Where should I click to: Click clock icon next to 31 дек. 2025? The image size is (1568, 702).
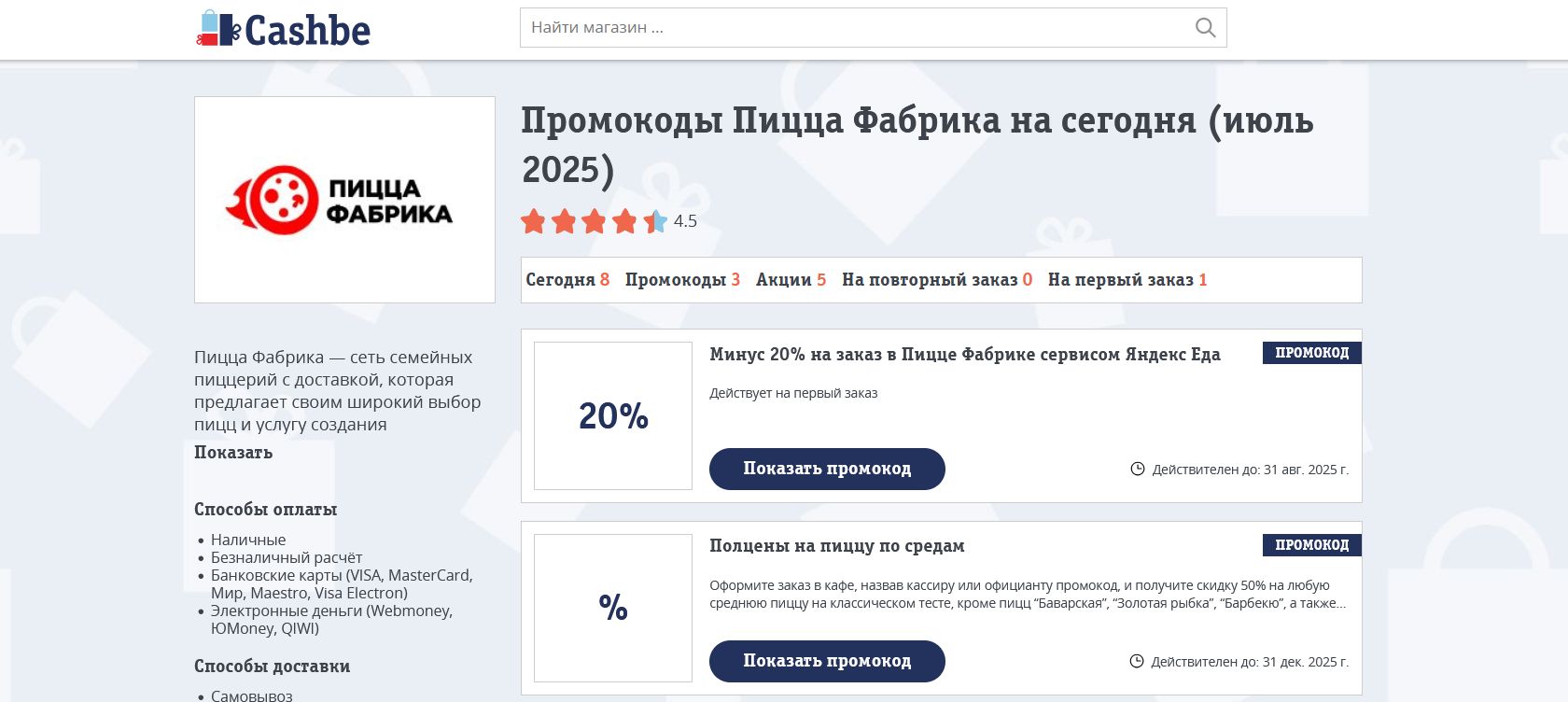coord(1137,661)
